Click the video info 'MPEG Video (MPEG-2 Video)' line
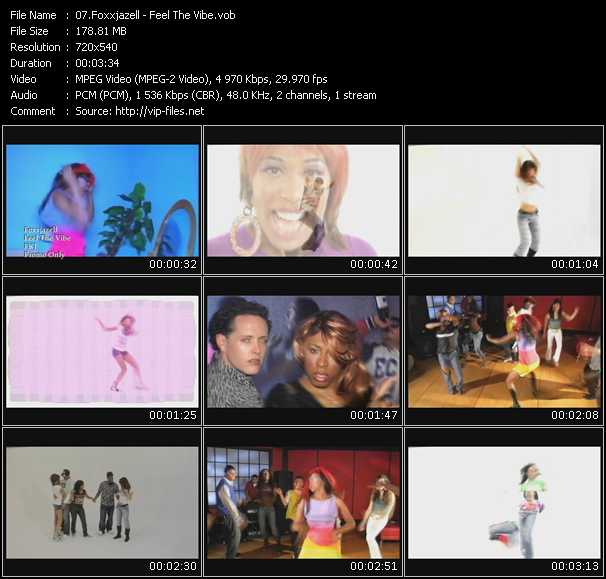The height and width of the screenshot is (579, 606). point(201,79)
